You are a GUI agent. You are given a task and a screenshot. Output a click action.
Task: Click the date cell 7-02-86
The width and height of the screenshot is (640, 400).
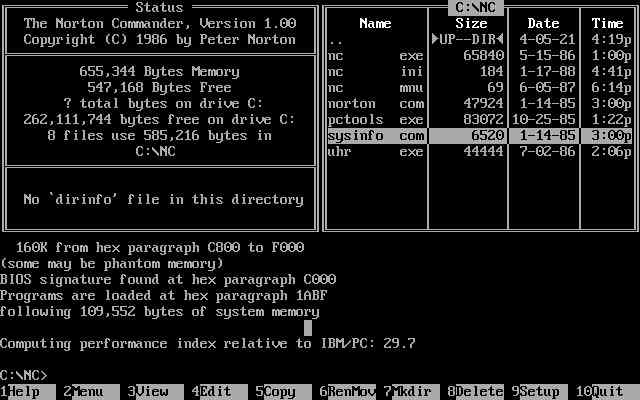pyautogui.click(x=547, y=151)
